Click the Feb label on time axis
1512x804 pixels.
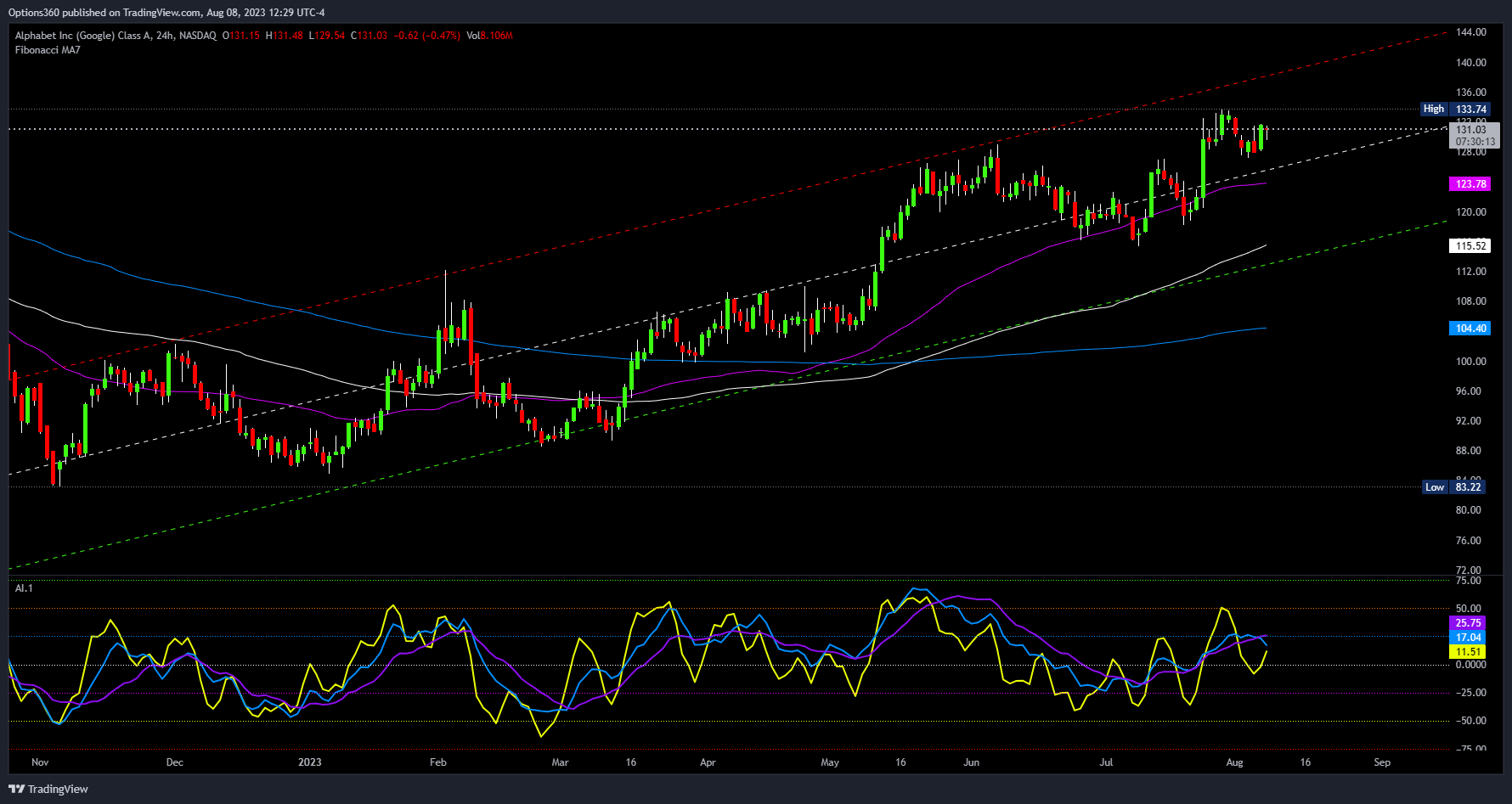(437, 762)
